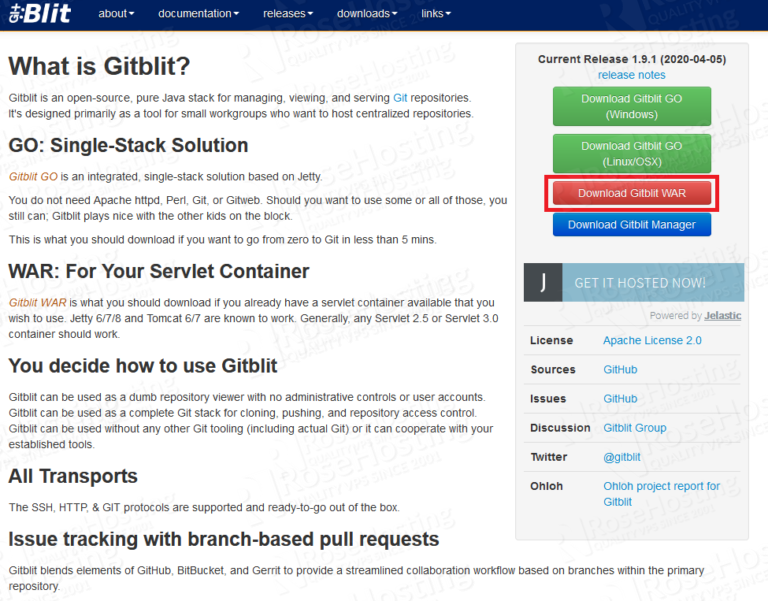Expand the documentation menu
768x601 pixels.
point(198,14)
